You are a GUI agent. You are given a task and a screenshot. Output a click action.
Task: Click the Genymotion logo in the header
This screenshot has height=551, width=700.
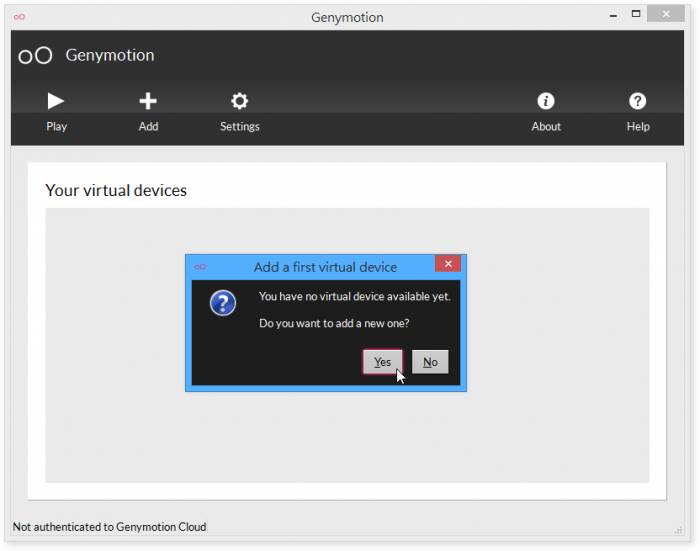tap(35, 55)
